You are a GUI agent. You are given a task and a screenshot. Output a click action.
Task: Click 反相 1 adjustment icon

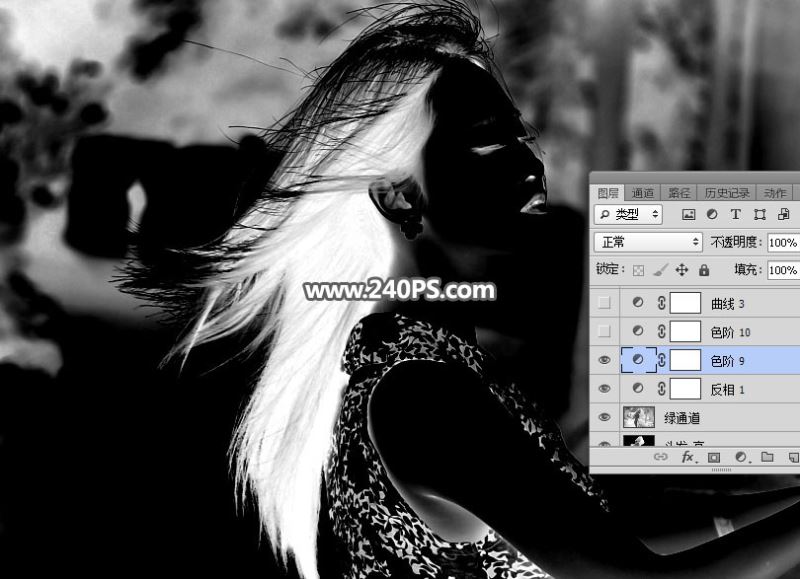[638, 388]
